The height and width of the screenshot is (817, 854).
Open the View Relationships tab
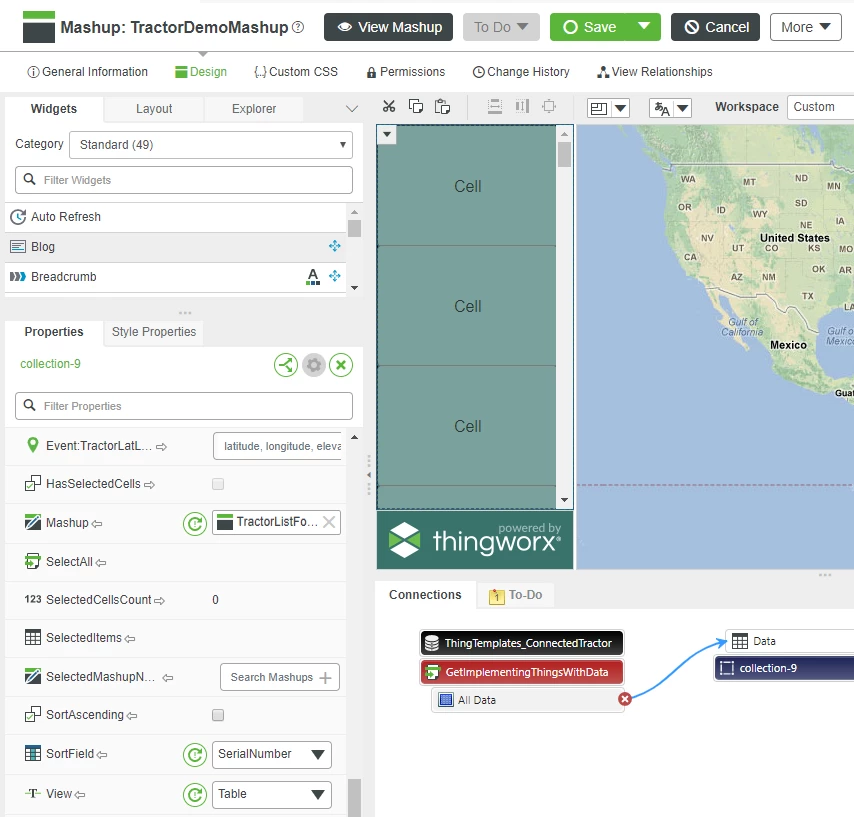click(655, 72)
